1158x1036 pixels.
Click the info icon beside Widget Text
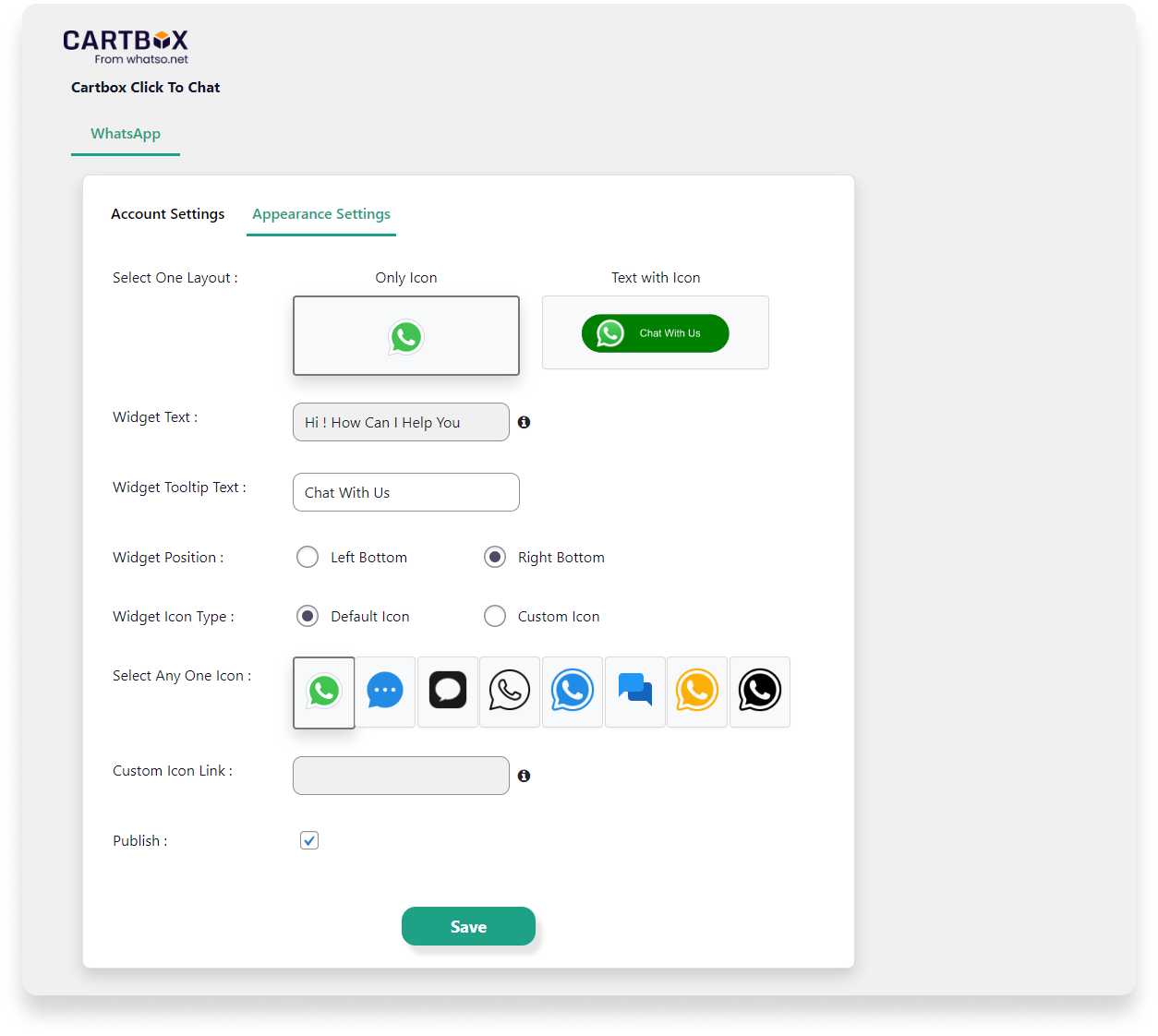(x=524, y=422)
